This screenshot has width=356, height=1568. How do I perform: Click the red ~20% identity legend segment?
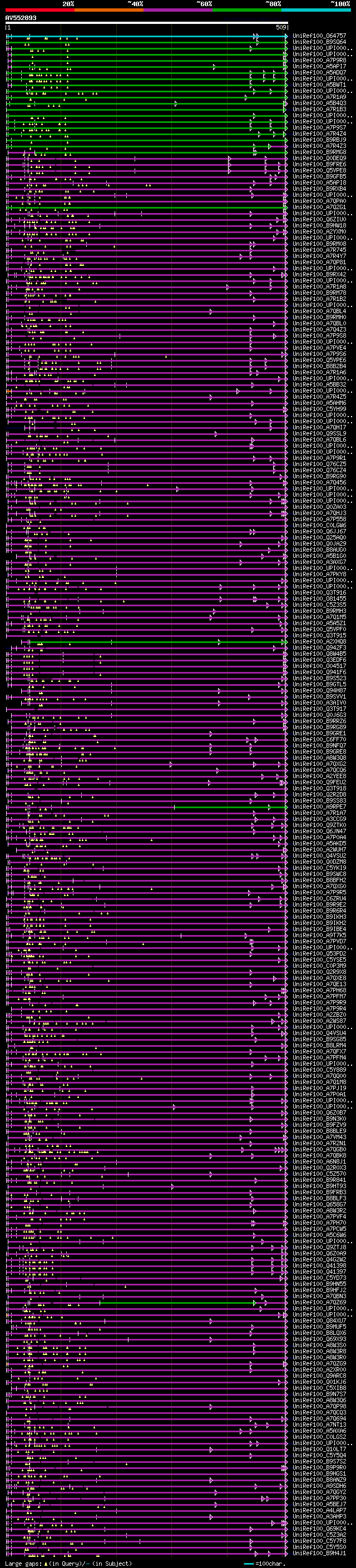(x=40, y=10)
